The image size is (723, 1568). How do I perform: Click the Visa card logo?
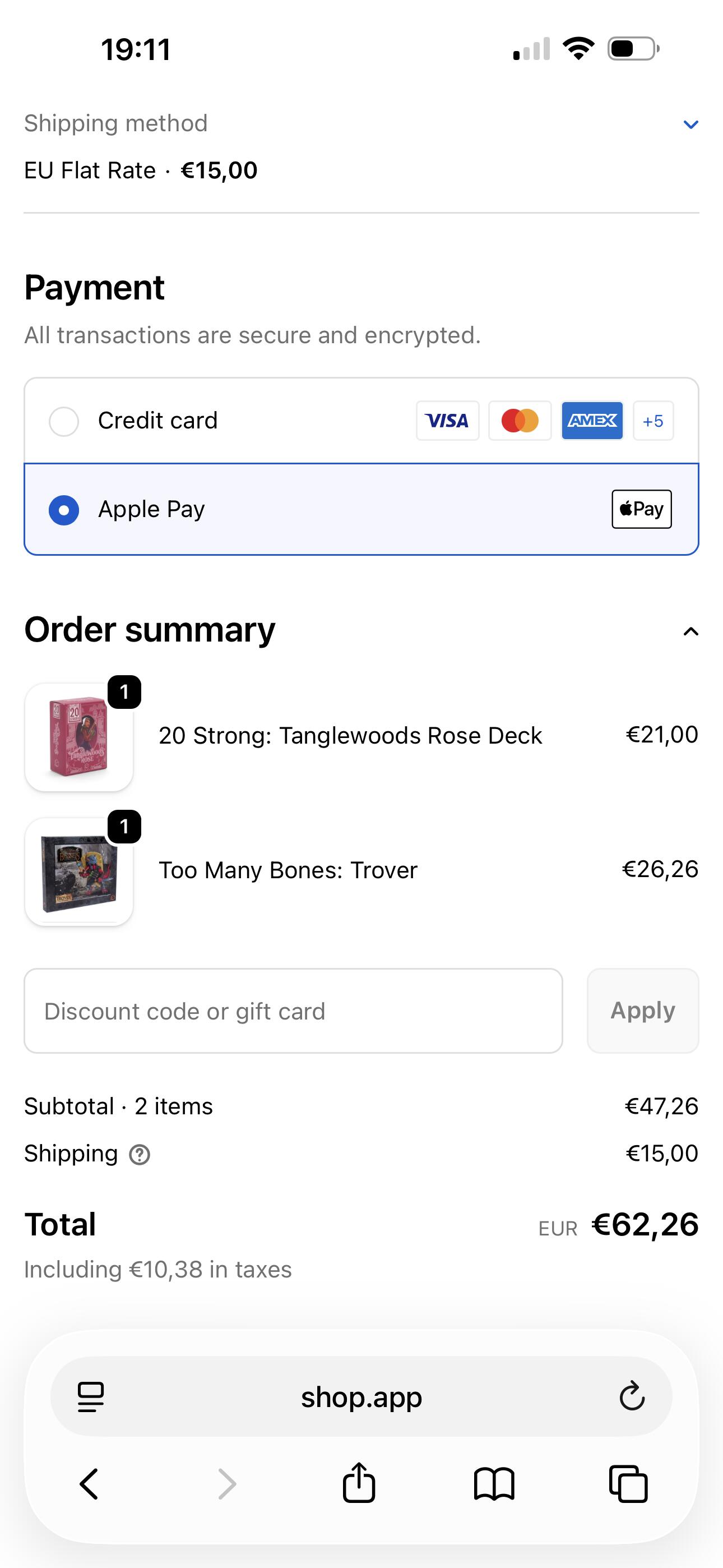point(447,421)
